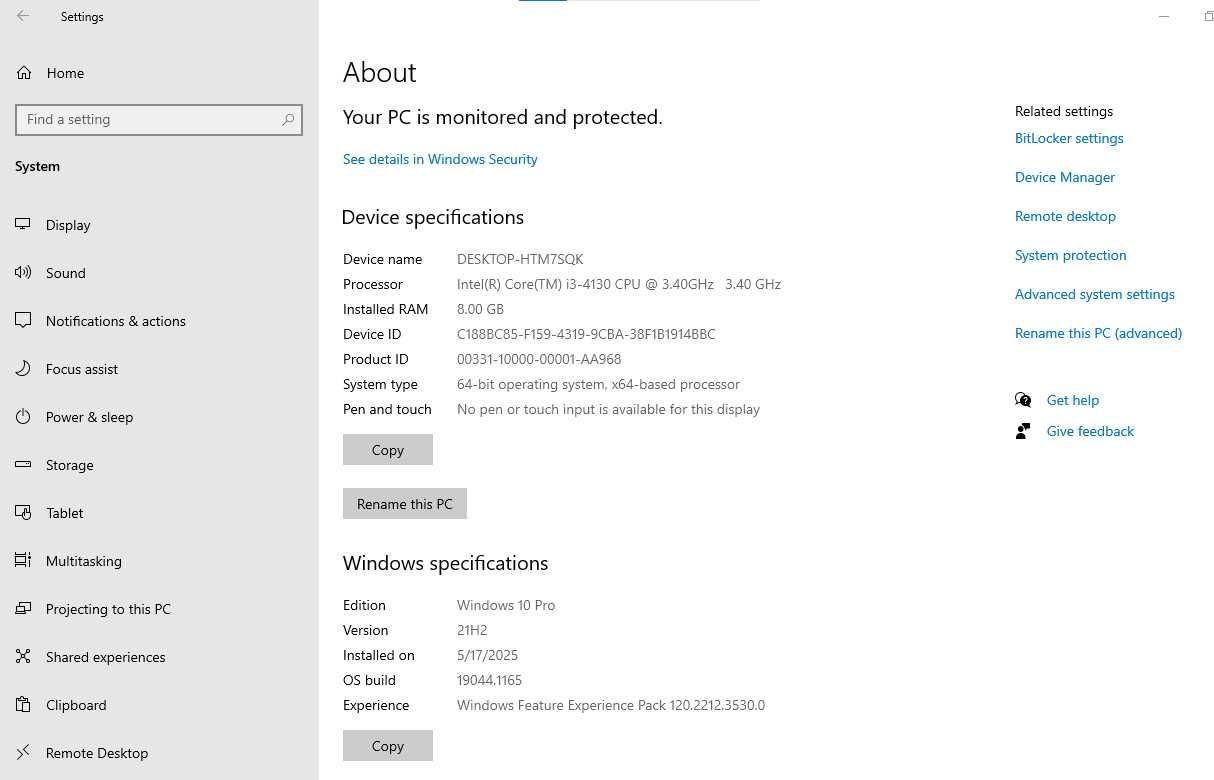The width and height of the screenshot is (1214, 780).
Task: Select the Storage drive icon
Action: click(23, 465)
